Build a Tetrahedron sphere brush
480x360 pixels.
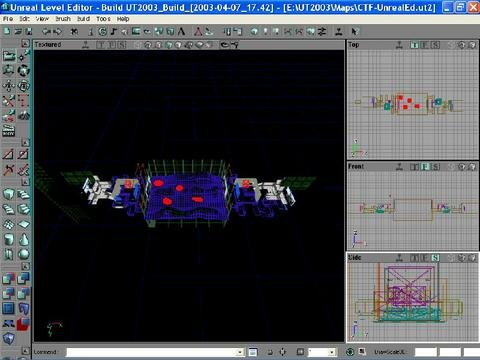pyautogui.click(x=24, y=254)
